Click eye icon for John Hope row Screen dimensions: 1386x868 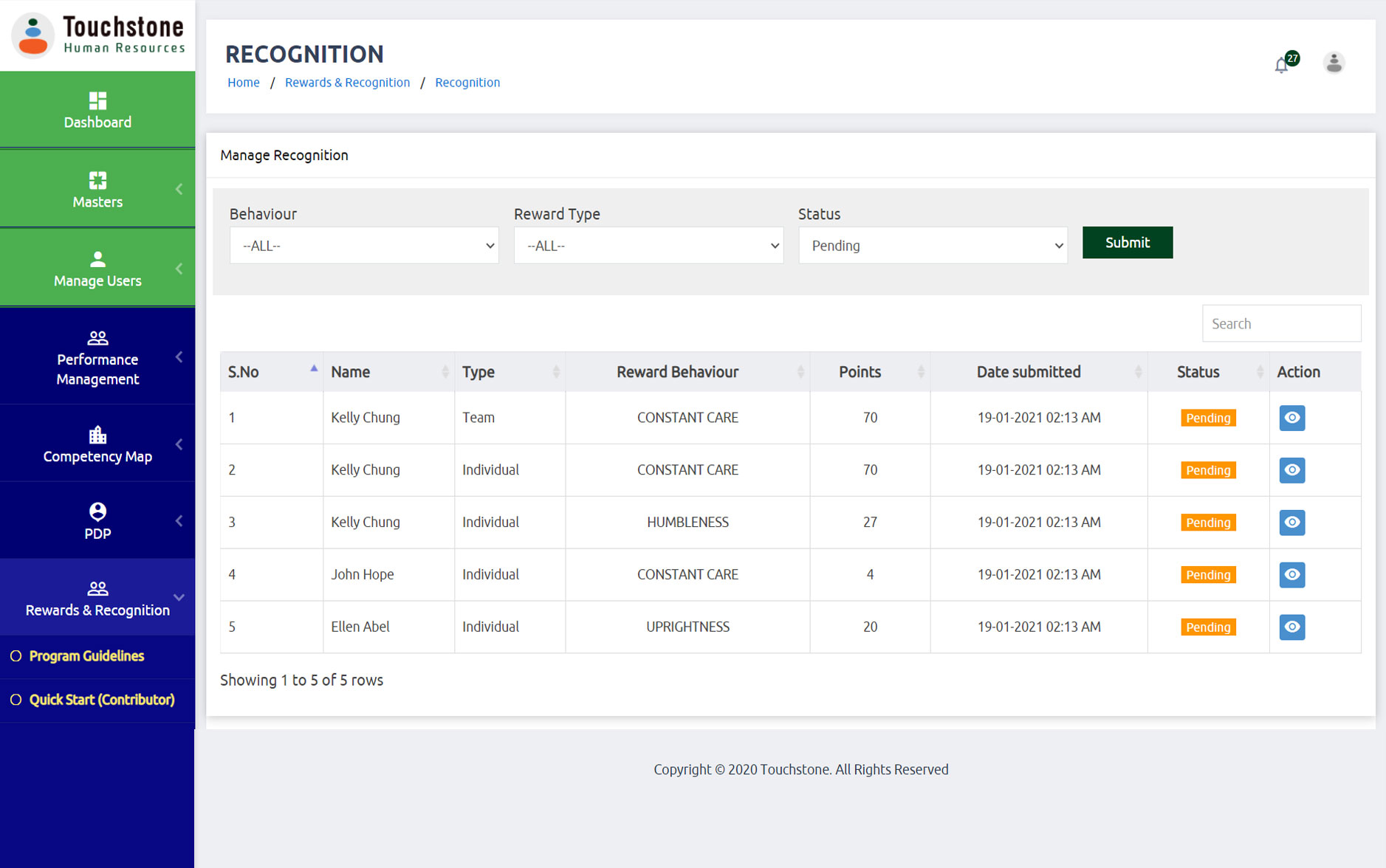point(1291,574)
